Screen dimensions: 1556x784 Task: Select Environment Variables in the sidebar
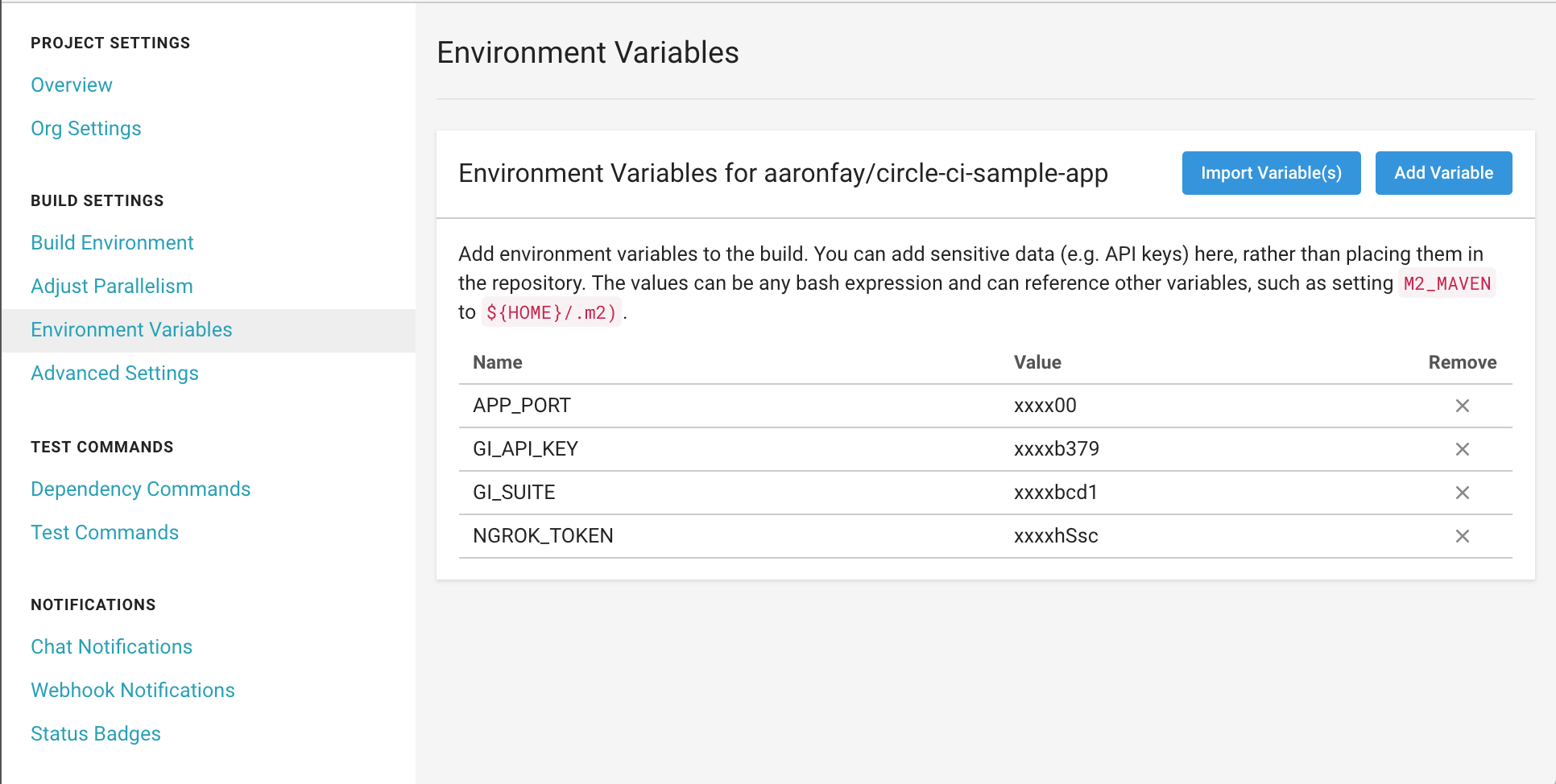tap(131, 329)
